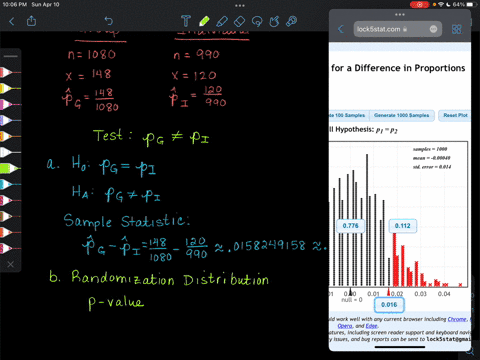Click the partially visible 100 Samples button
480x360 pixels.
[348, 115]
